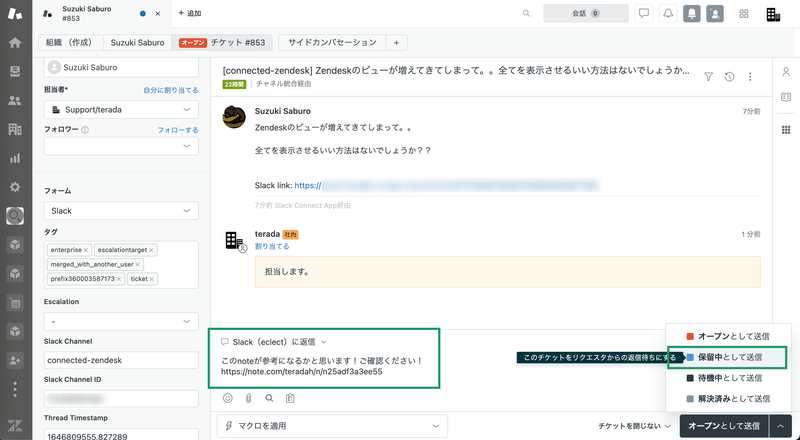Image resolution: width=800 pixels, height=440 pixels.
Task: Click into the reply text area
Action: pos(324,366)
